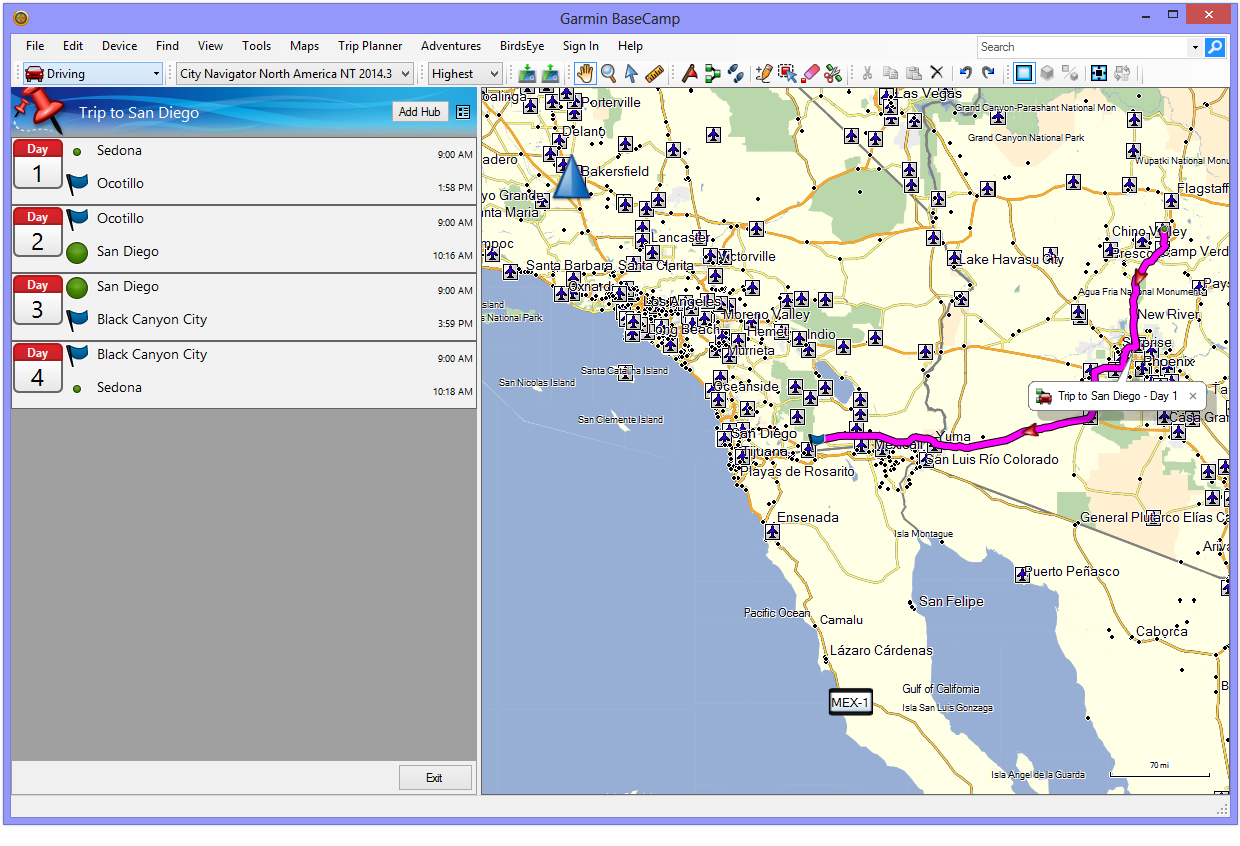
Task: Open the Driving activity profile dropdown
Action: [92, 73]
